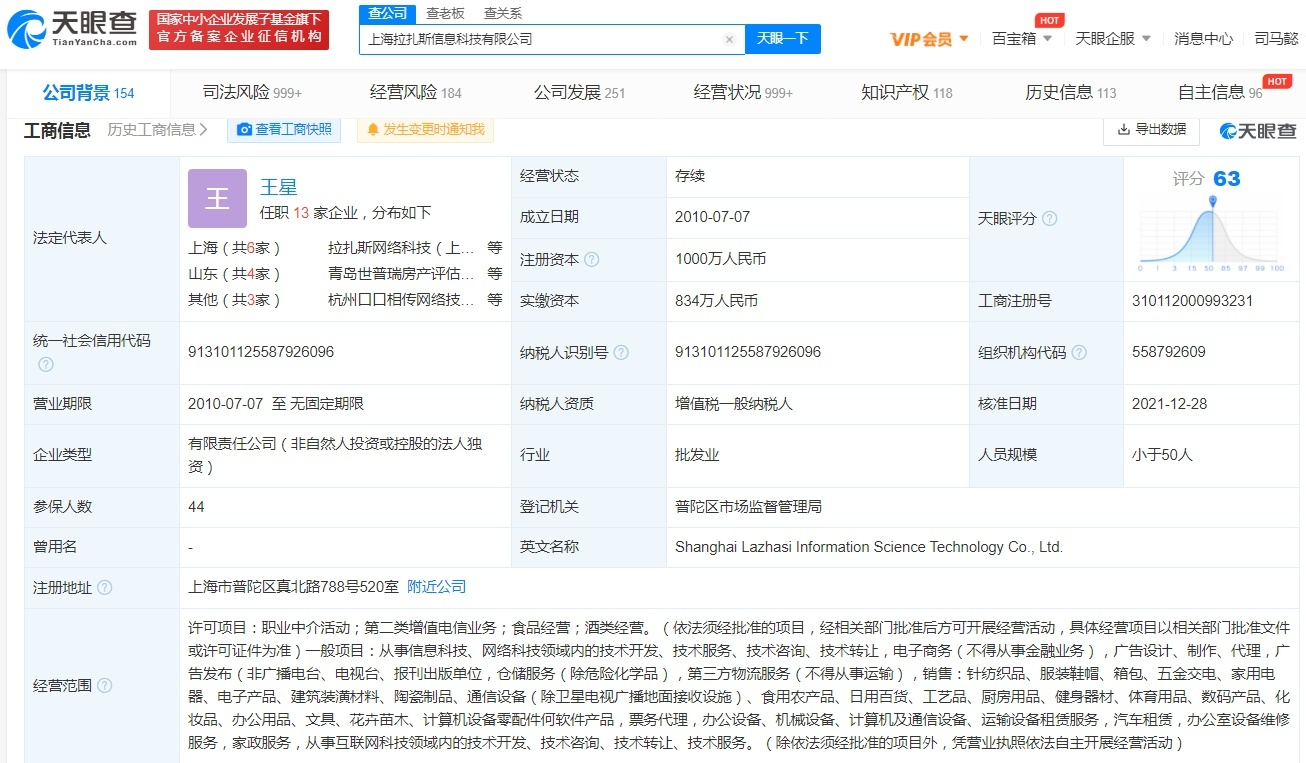Open the 公司发展 tab

pyautogui.click(x=580, y=92)
